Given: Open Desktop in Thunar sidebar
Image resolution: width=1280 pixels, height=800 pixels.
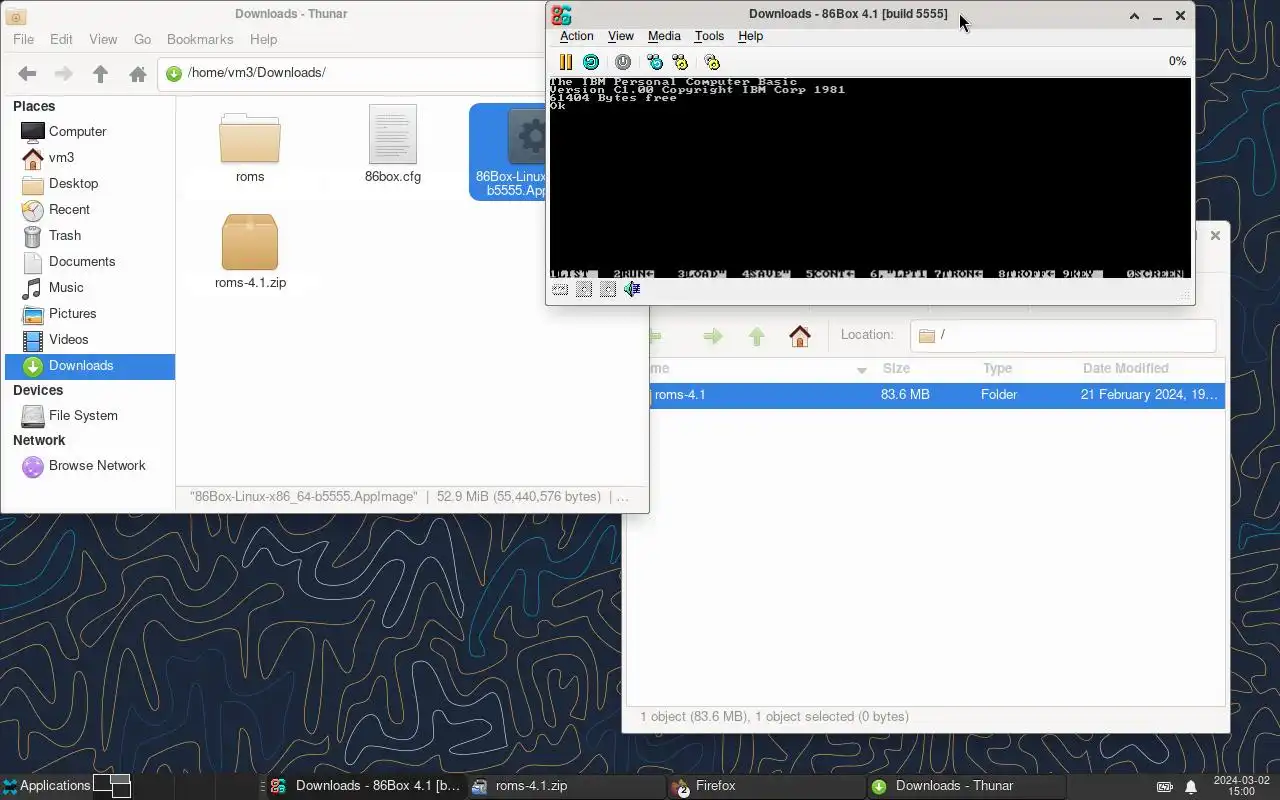Looking at the screenshot, I should [90, 183].
